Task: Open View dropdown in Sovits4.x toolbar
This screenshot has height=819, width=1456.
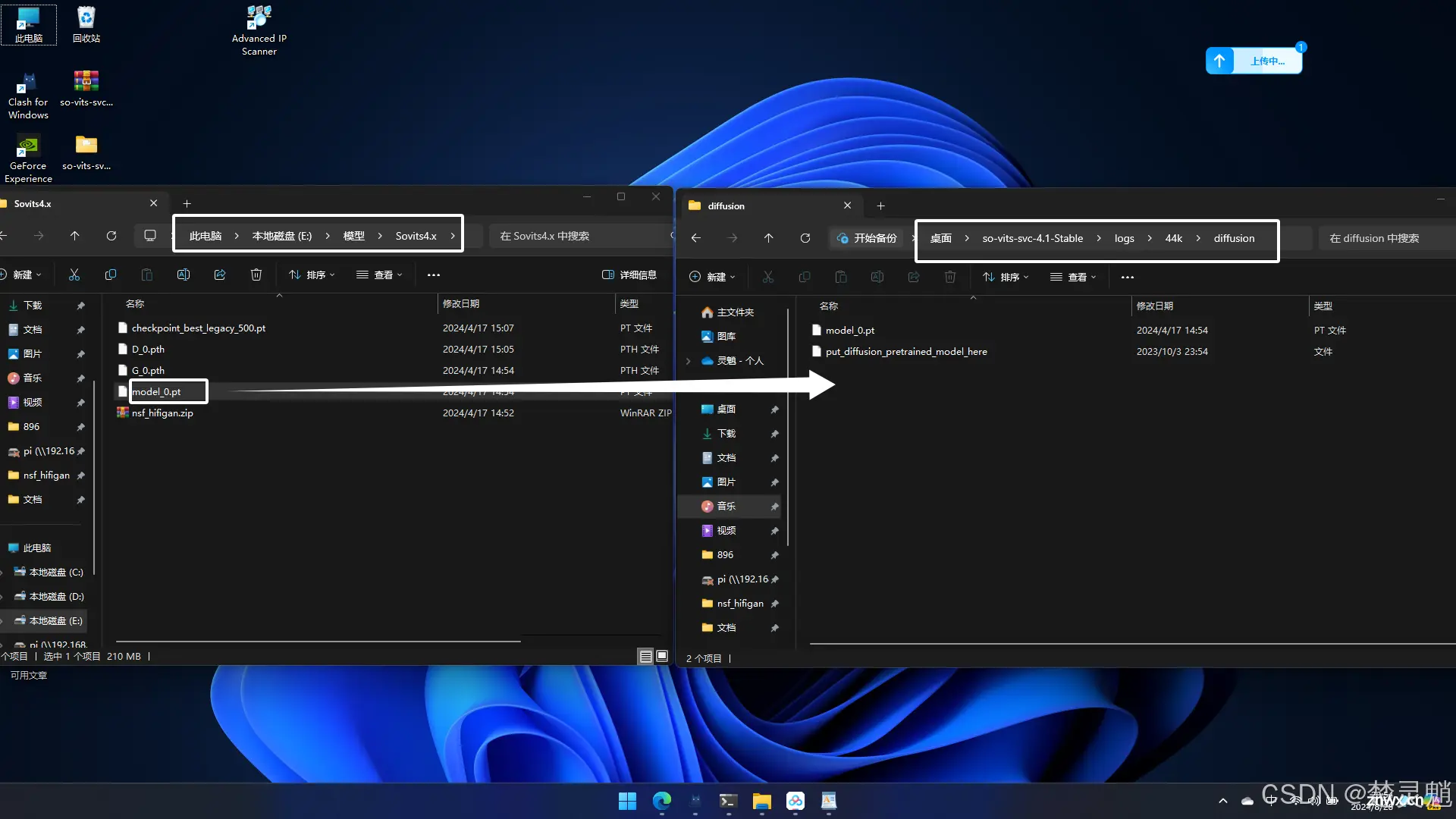Action: [379, 275]
